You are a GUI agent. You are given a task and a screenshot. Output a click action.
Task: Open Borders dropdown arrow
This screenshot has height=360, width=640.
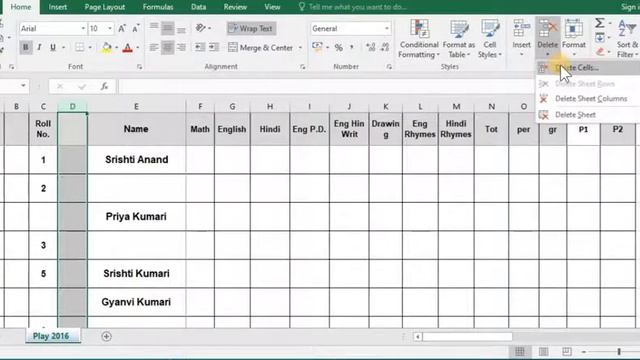pos(90,48)
